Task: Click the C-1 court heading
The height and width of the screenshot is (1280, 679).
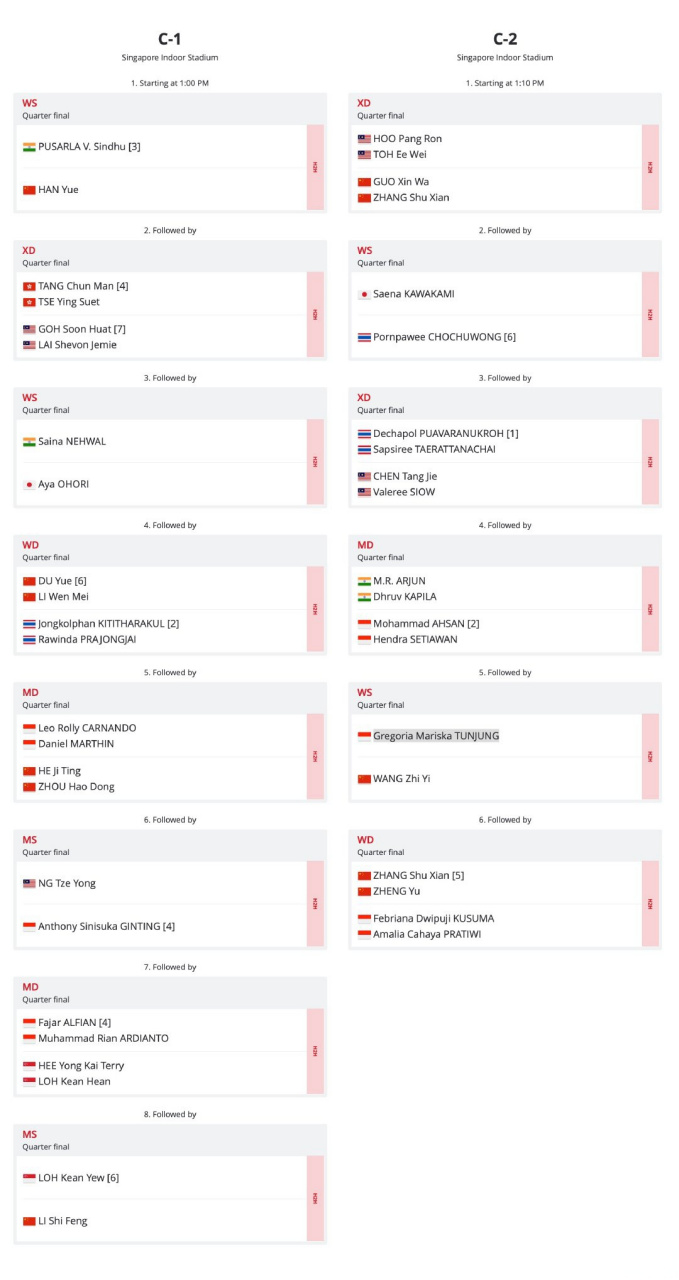Action: (x=170, y=39)
